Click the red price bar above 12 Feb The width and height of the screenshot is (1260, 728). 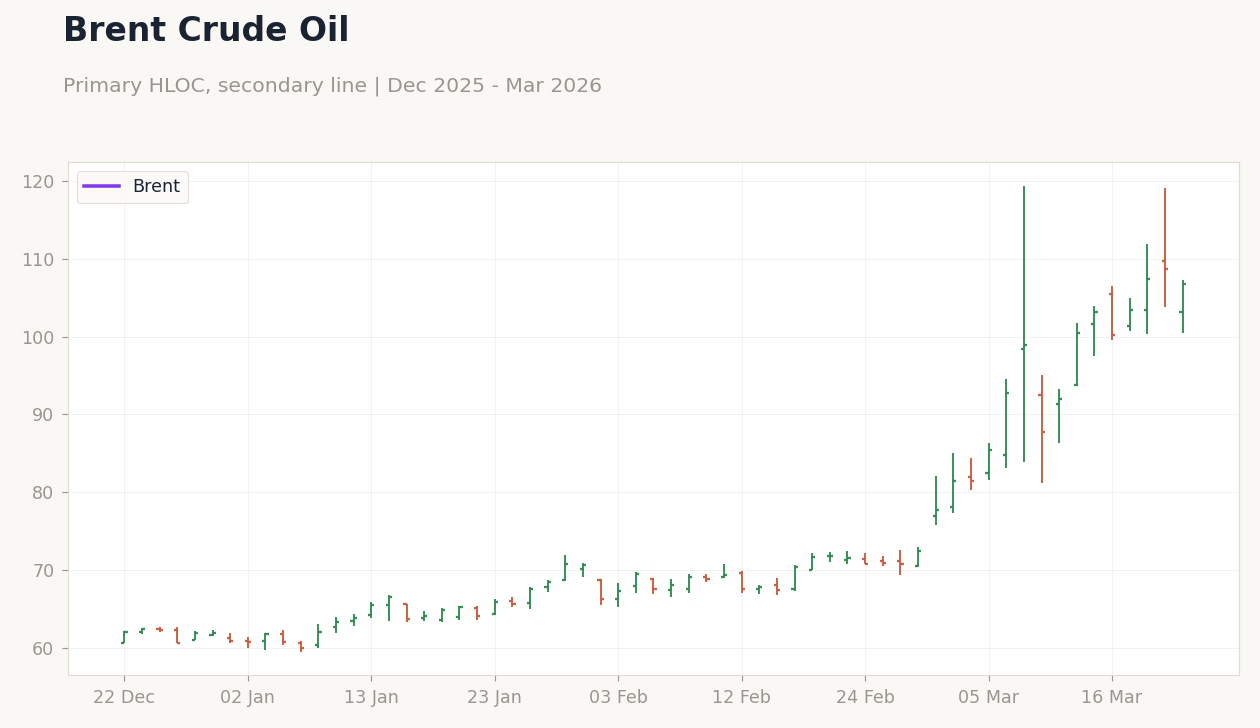pos(742,582)
